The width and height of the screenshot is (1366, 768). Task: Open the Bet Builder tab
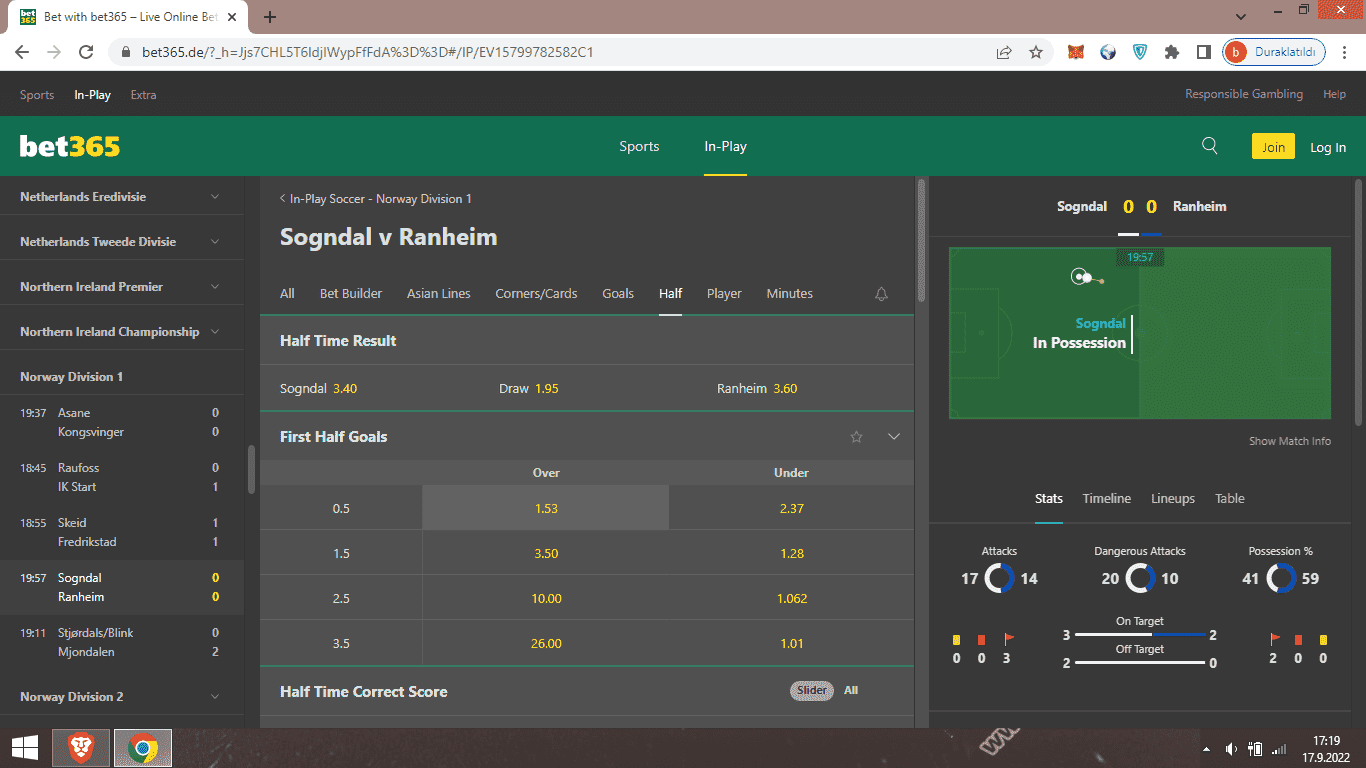[x=351, y=294]
